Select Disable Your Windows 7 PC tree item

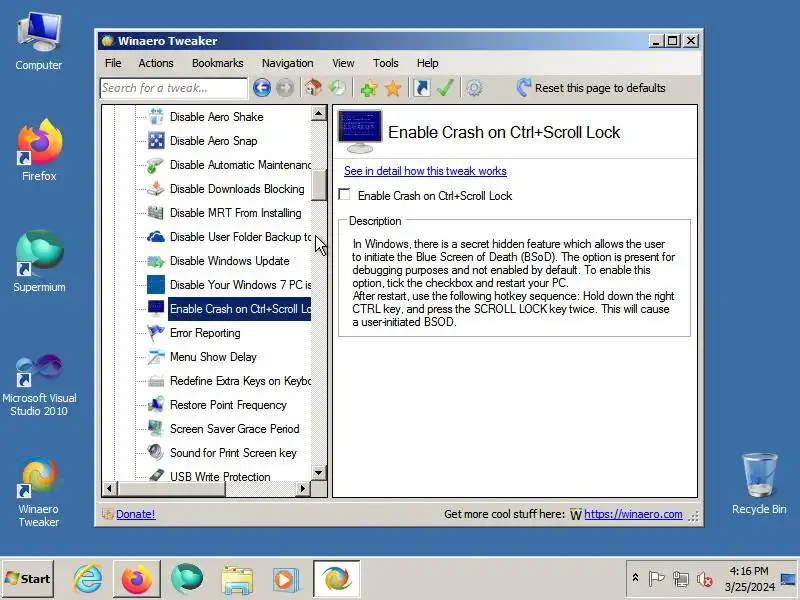(x=240, y=285)
